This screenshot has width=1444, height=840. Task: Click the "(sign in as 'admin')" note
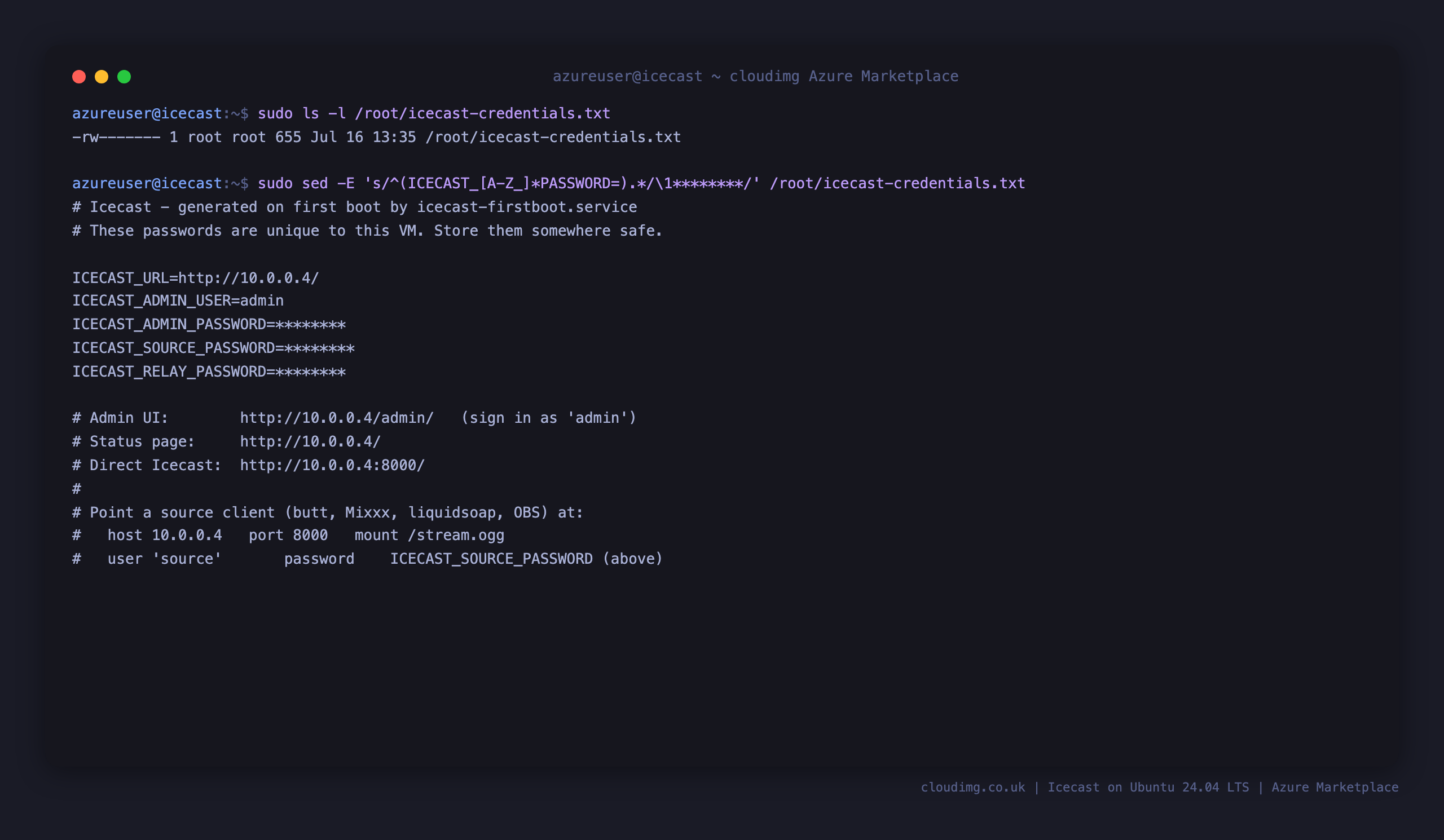click(x=549, y=418)
